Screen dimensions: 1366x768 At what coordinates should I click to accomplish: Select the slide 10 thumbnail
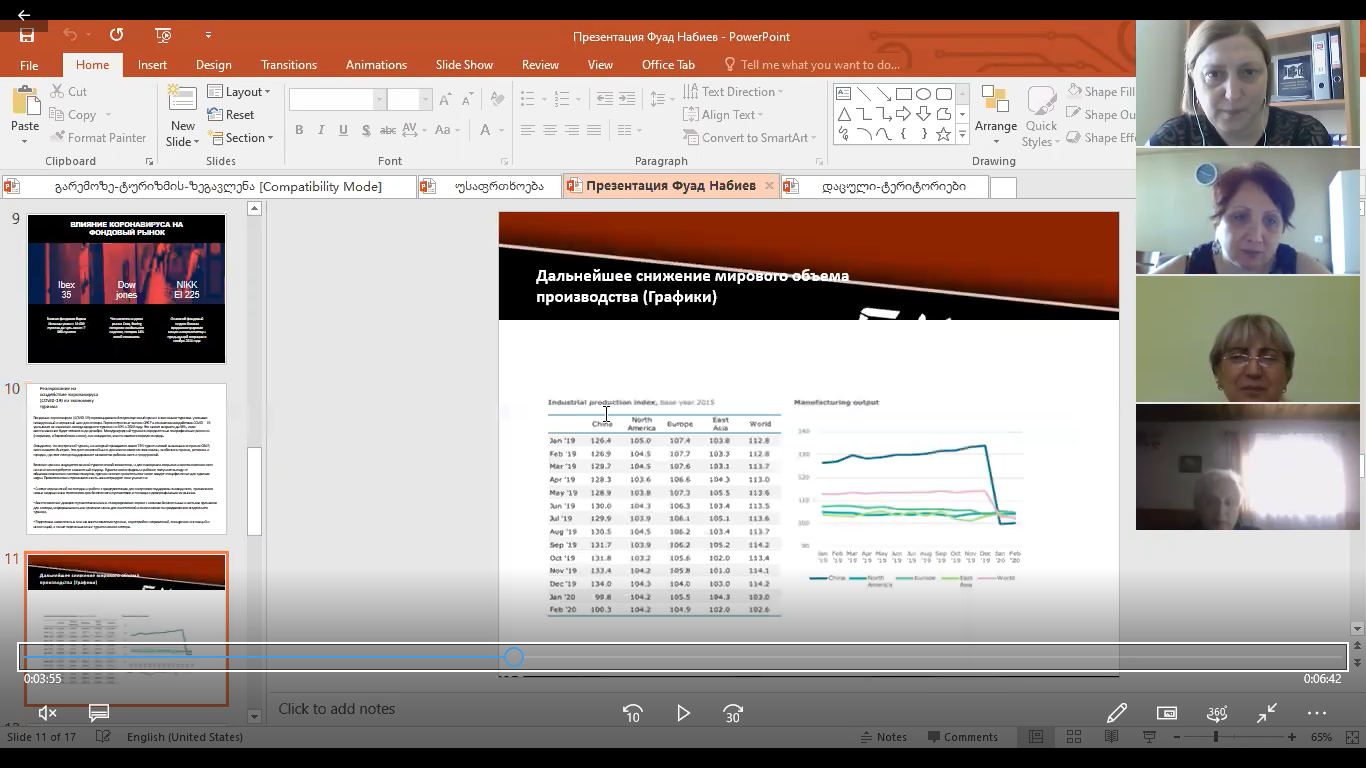pyautogui.click(x=126, y=459)
